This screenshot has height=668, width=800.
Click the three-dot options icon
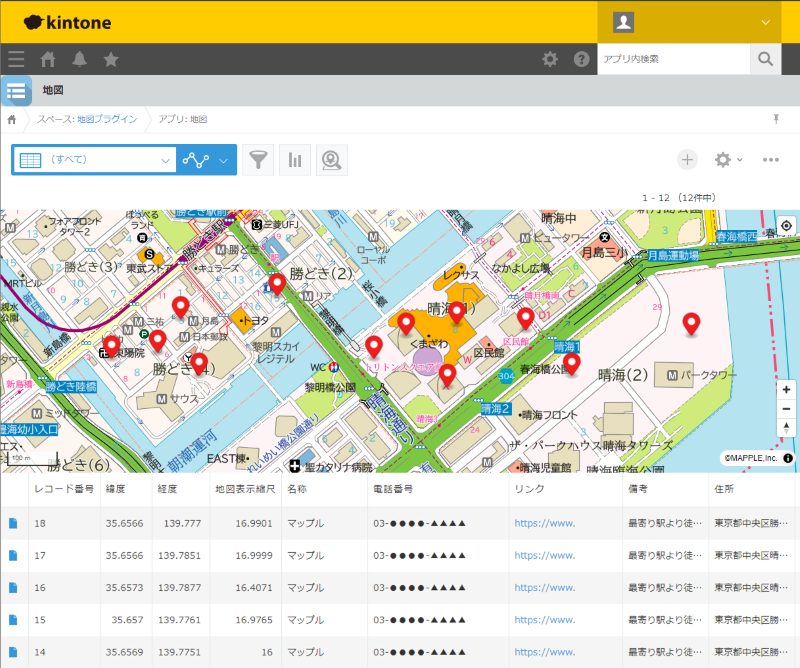point(770,160)
